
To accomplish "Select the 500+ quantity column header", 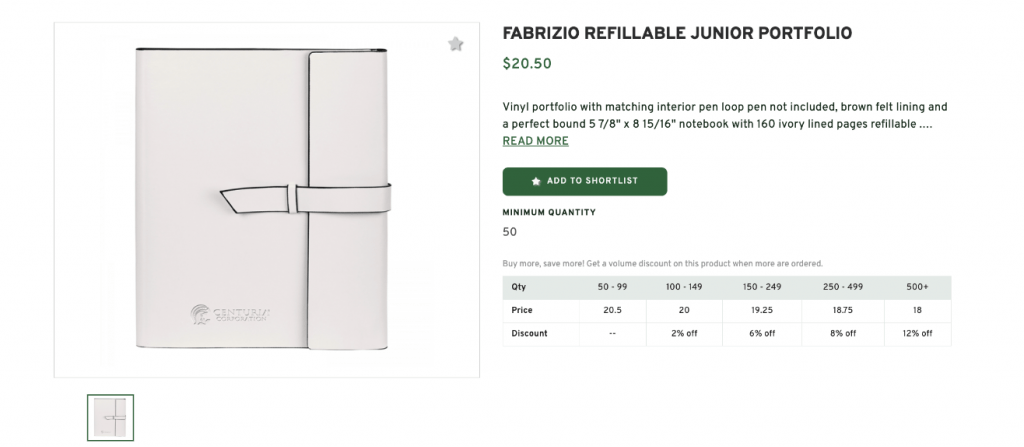I will pos(917,287).
